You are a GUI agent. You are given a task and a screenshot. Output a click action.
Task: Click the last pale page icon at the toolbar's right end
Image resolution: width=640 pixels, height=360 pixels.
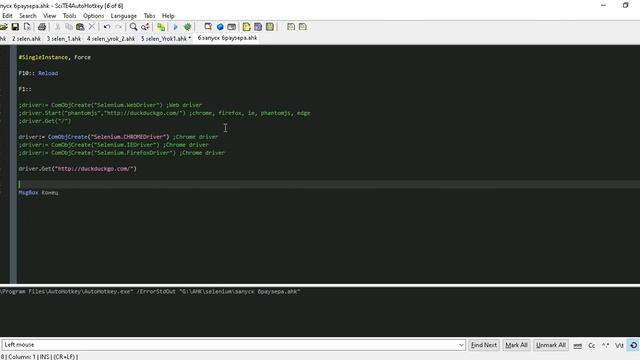302,27
